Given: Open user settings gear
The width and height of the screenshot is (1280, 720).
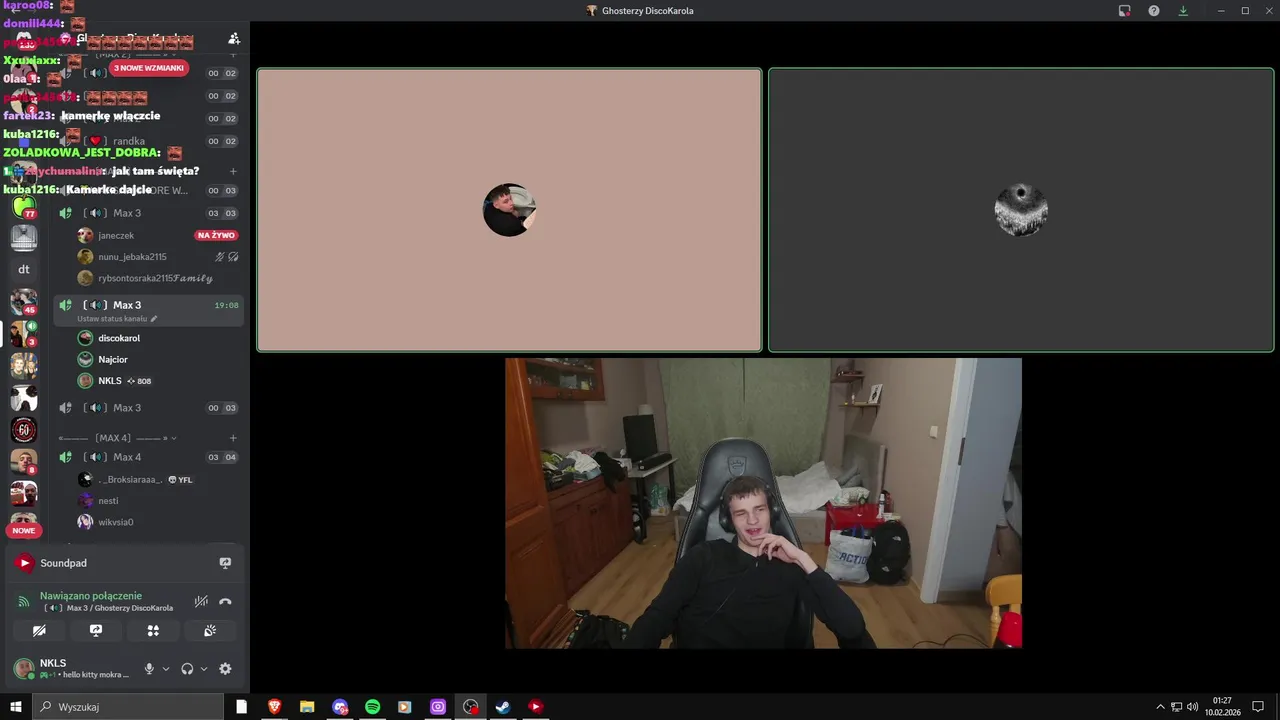Looking at the screenshot, I should 225,669.
